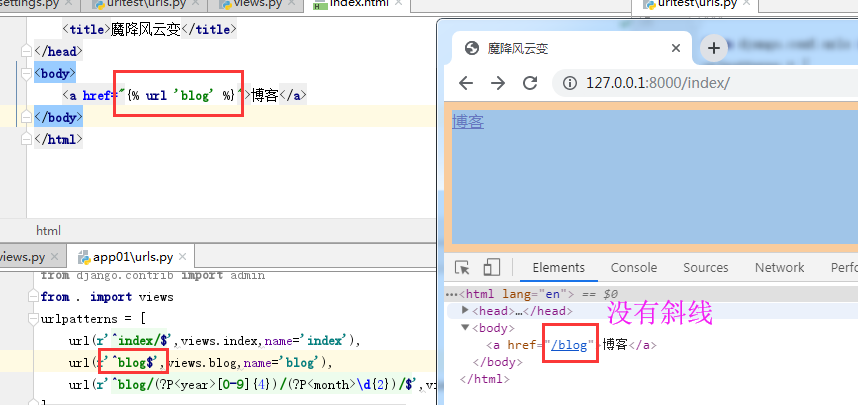
Task: Open the Console panel in DevTools
Action: pyautogui.click(x=634, y=268)
